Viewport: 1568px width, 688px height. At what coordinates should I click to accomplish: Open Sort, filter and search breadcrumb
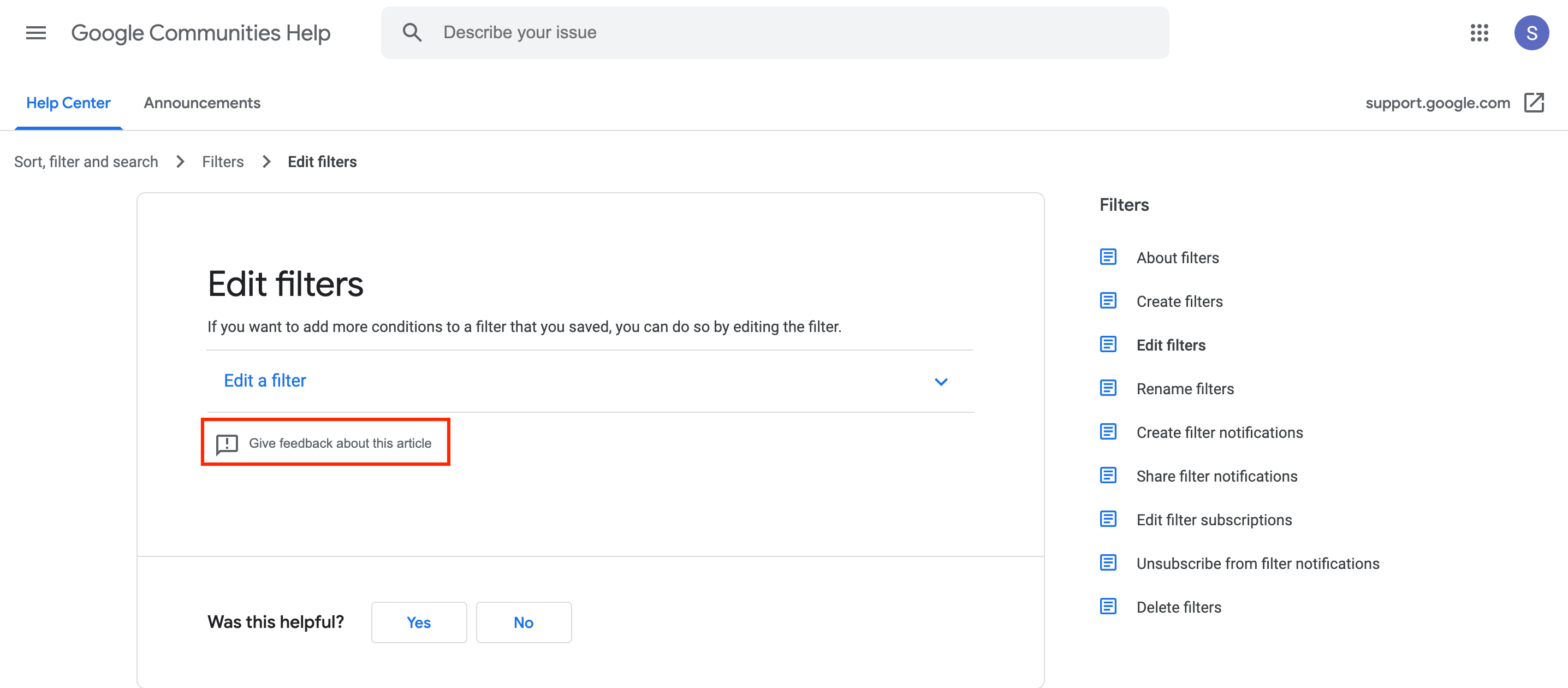point(86,162)
